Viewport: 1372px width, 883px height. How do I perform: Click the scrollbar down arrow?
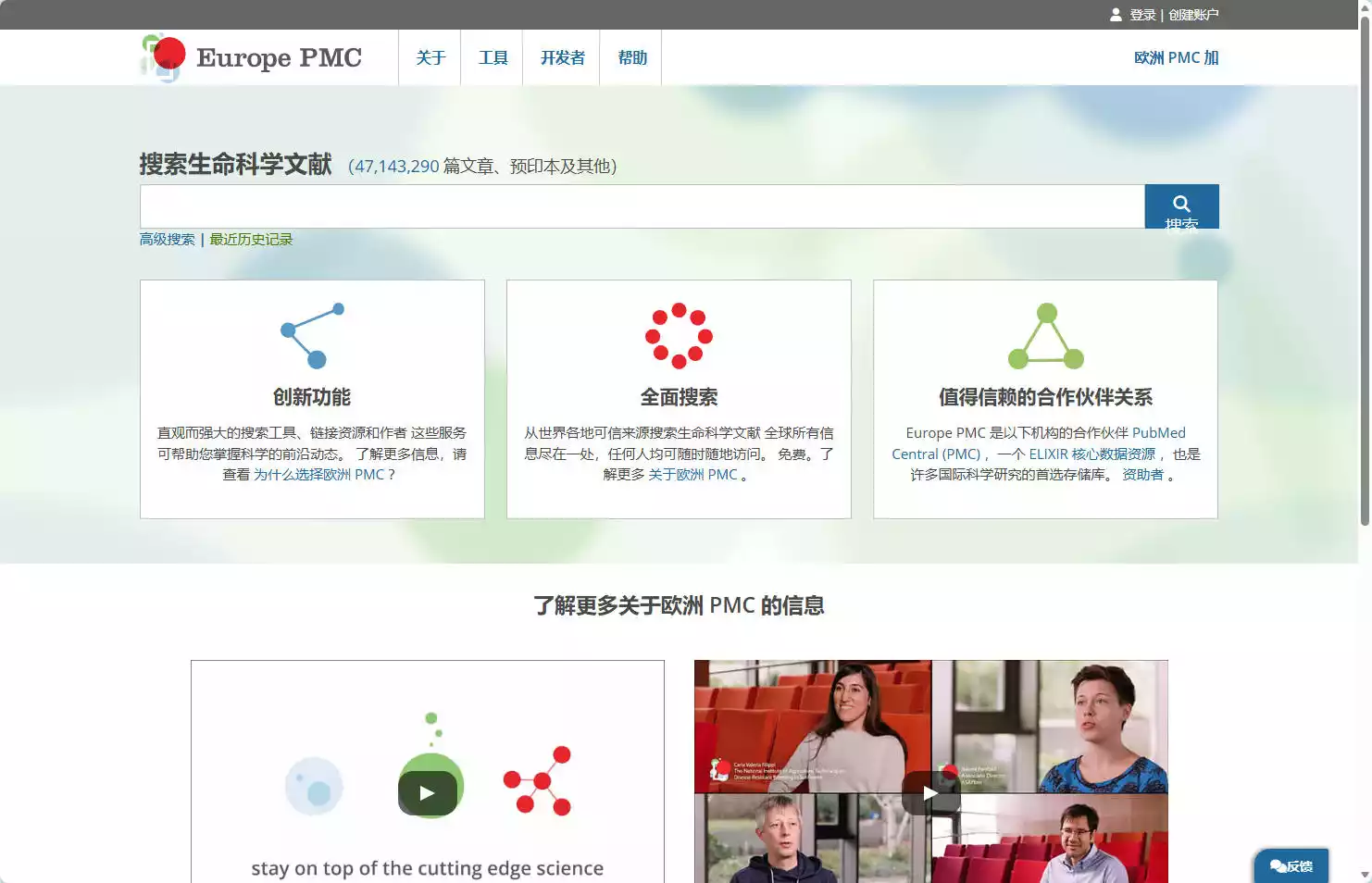[1365, 875]
